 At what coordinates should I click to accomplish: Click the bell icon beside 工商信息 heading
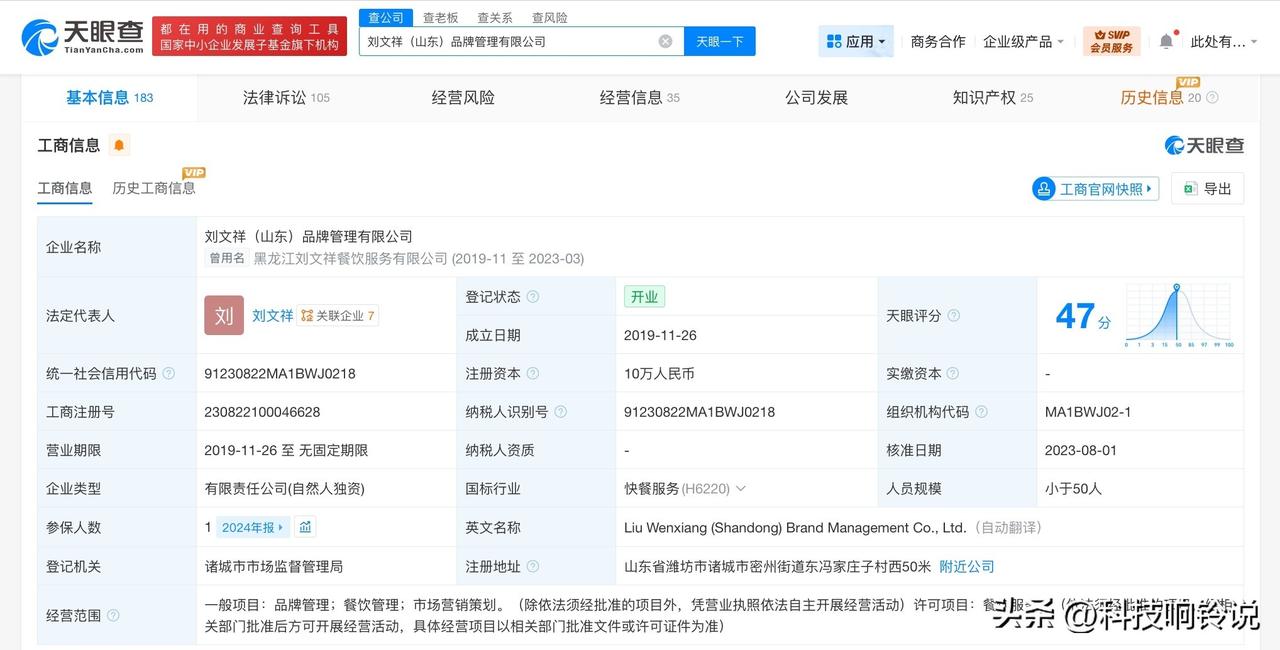(x=119, y=145)
